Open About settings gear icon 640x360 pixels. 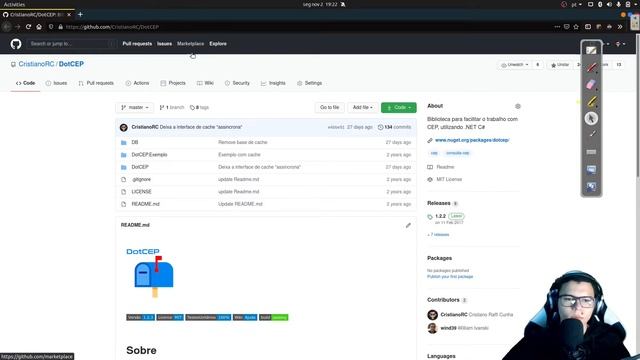pyautogui.click(x=518, y=106)
